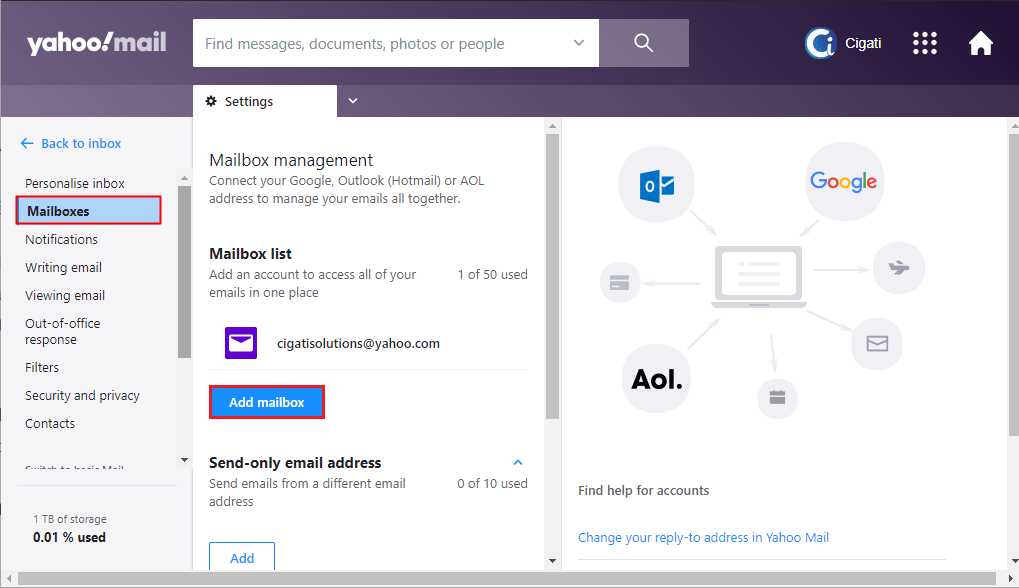Open Writing email settings
The image size is (1019, 588).
(63, 267)
